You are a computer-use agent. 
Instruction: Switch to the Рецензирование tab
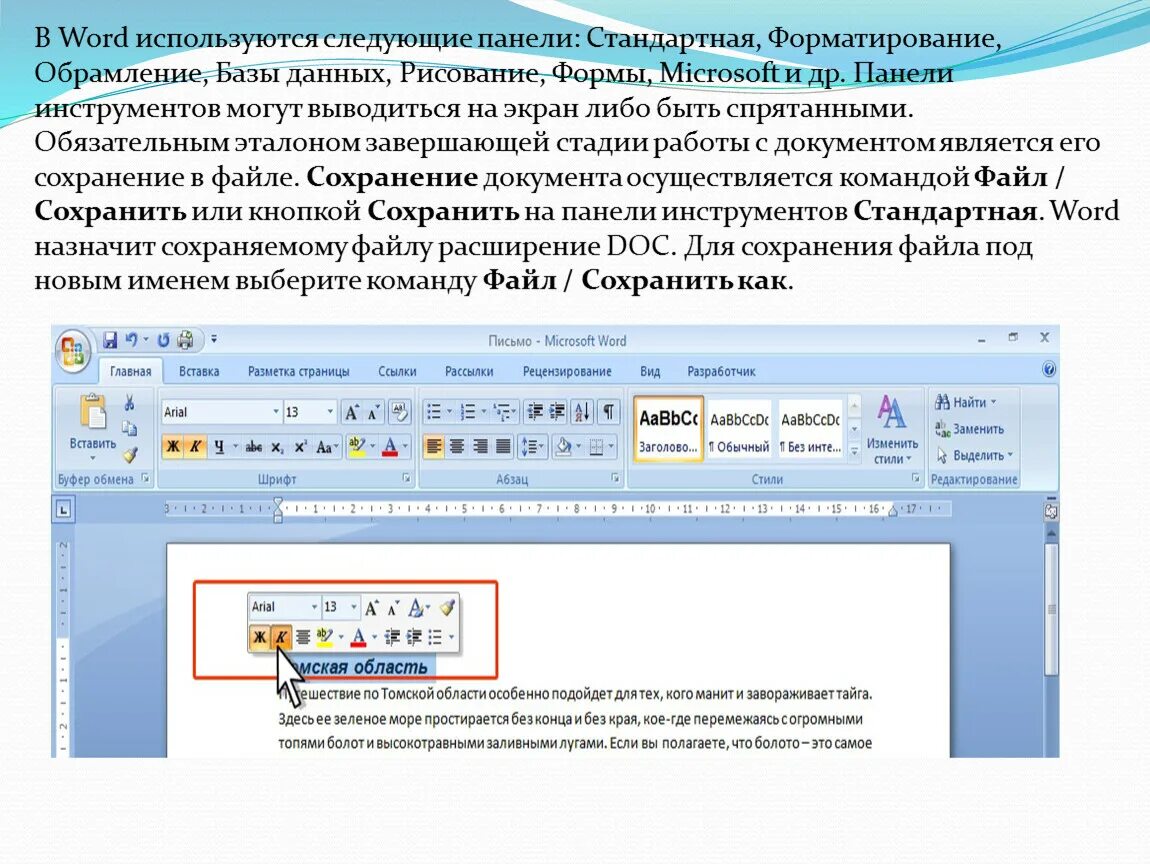567,372
